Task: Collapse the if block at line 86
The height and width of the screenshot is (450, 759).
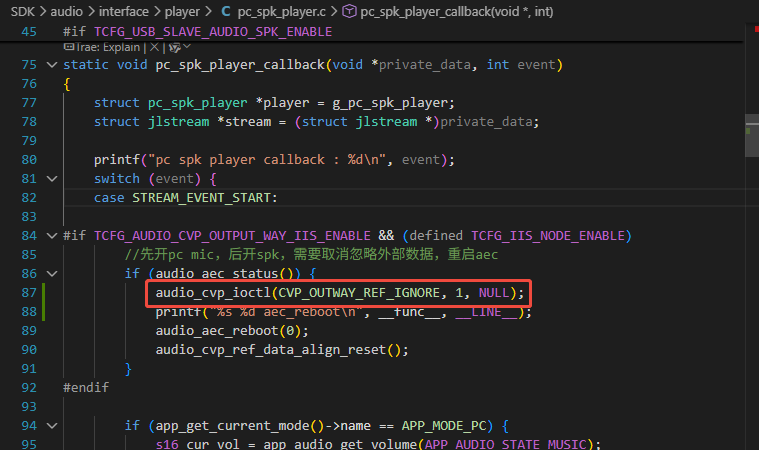Action: click(x=52, y=273)
